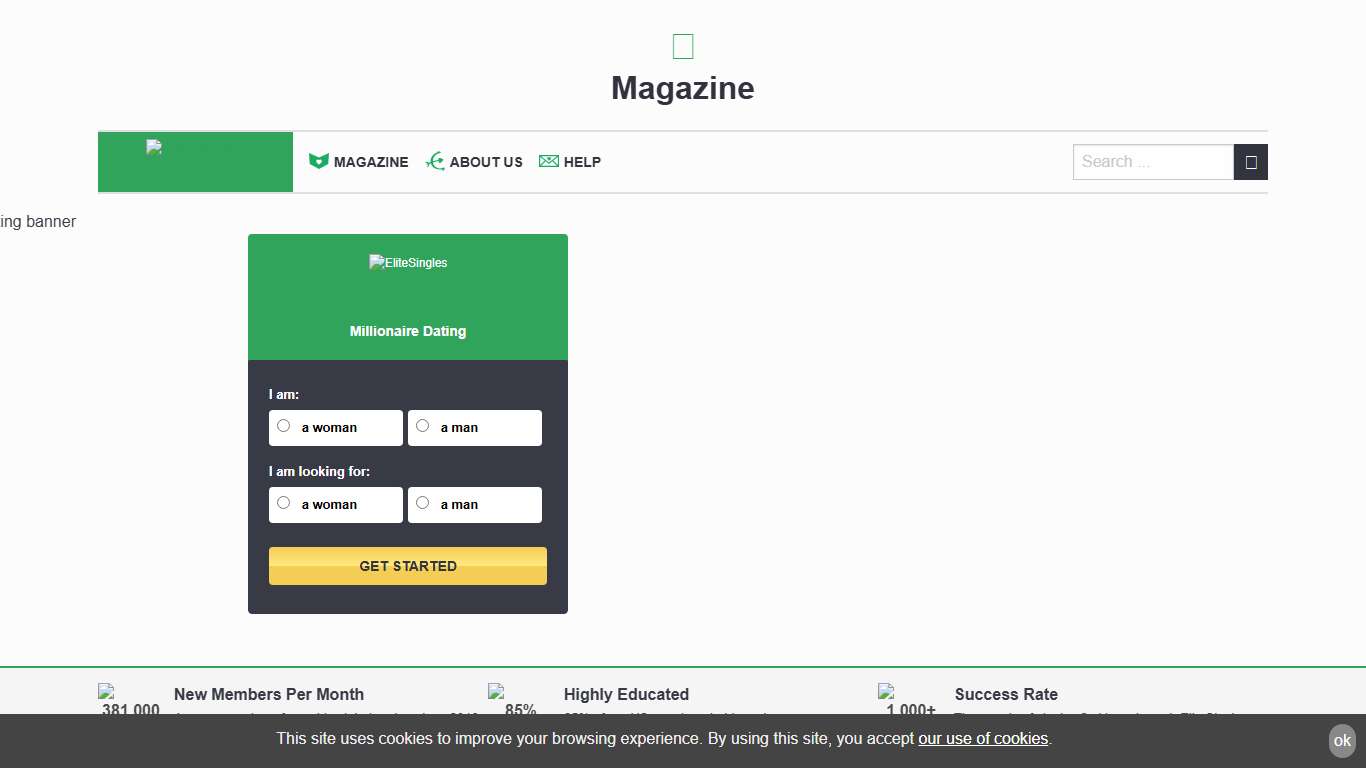Click the site logo in the green header block
Image resolution: width=1366 pixels, height=768 pixels.
point(156,147)
